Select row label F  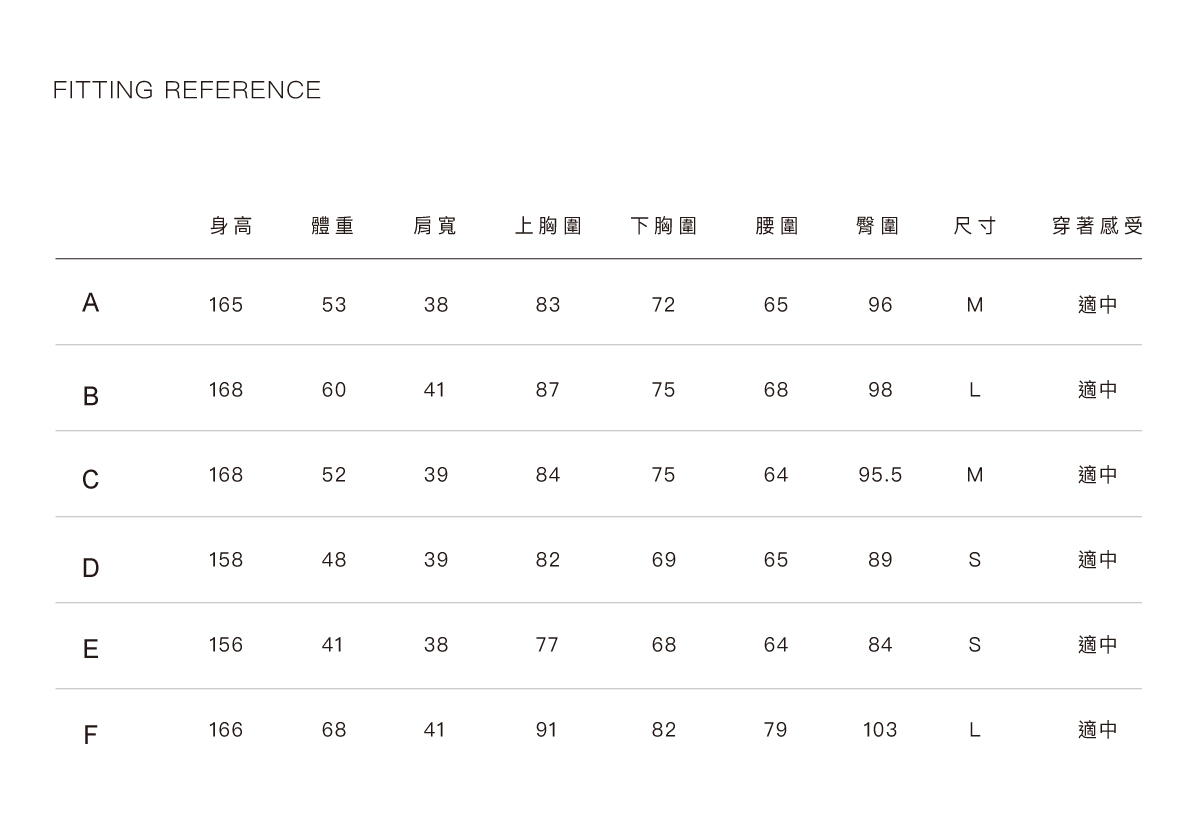point(91,736)
